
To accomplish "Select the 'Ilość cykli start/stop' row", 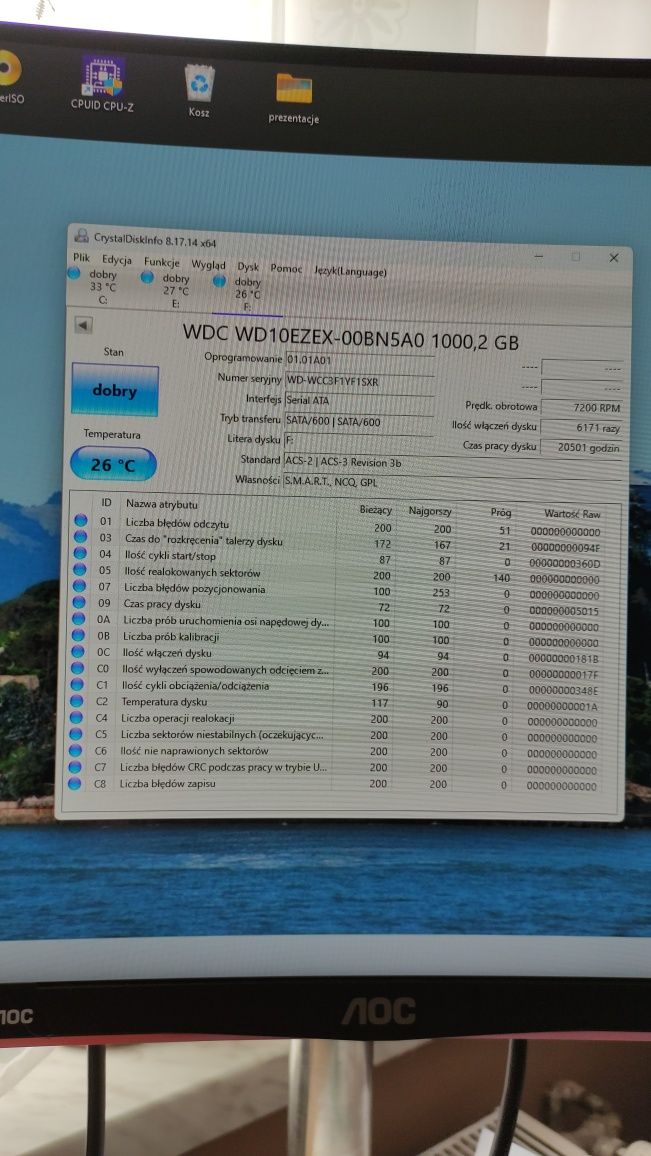I will point(337,558).
